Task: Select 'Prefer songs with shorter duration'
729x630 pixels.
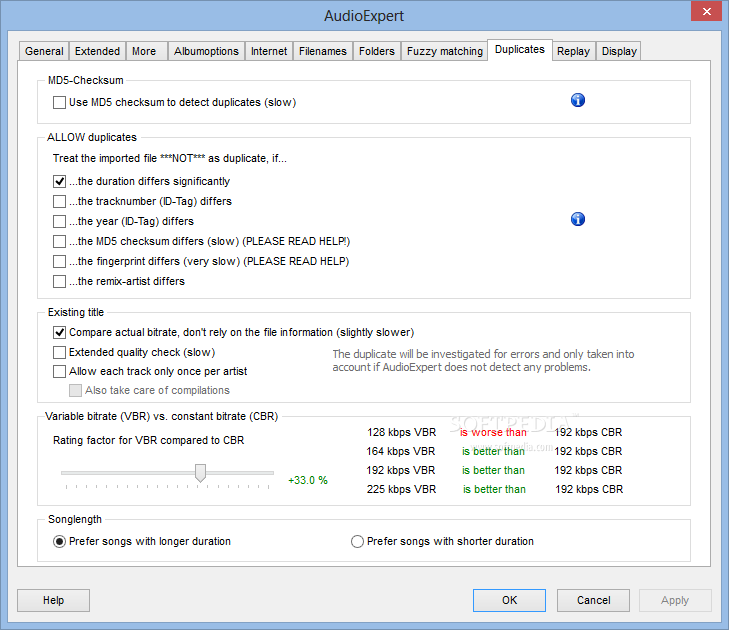Action: (x=357, y=542)
